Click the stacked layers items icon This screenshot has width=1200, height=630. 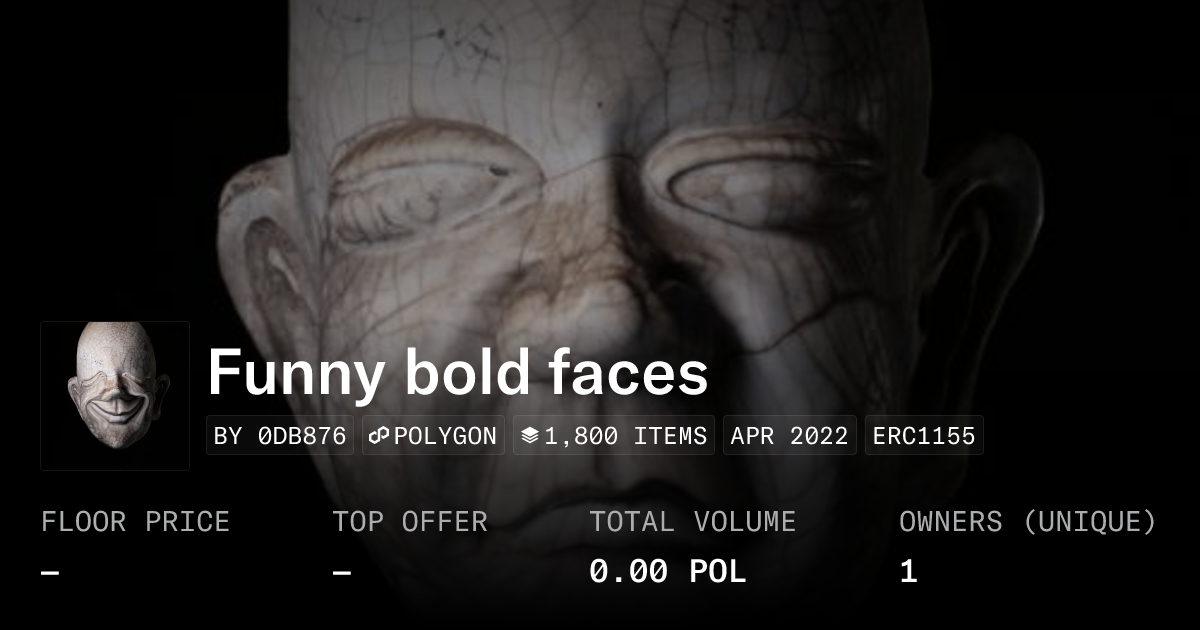tap(530, 436)
